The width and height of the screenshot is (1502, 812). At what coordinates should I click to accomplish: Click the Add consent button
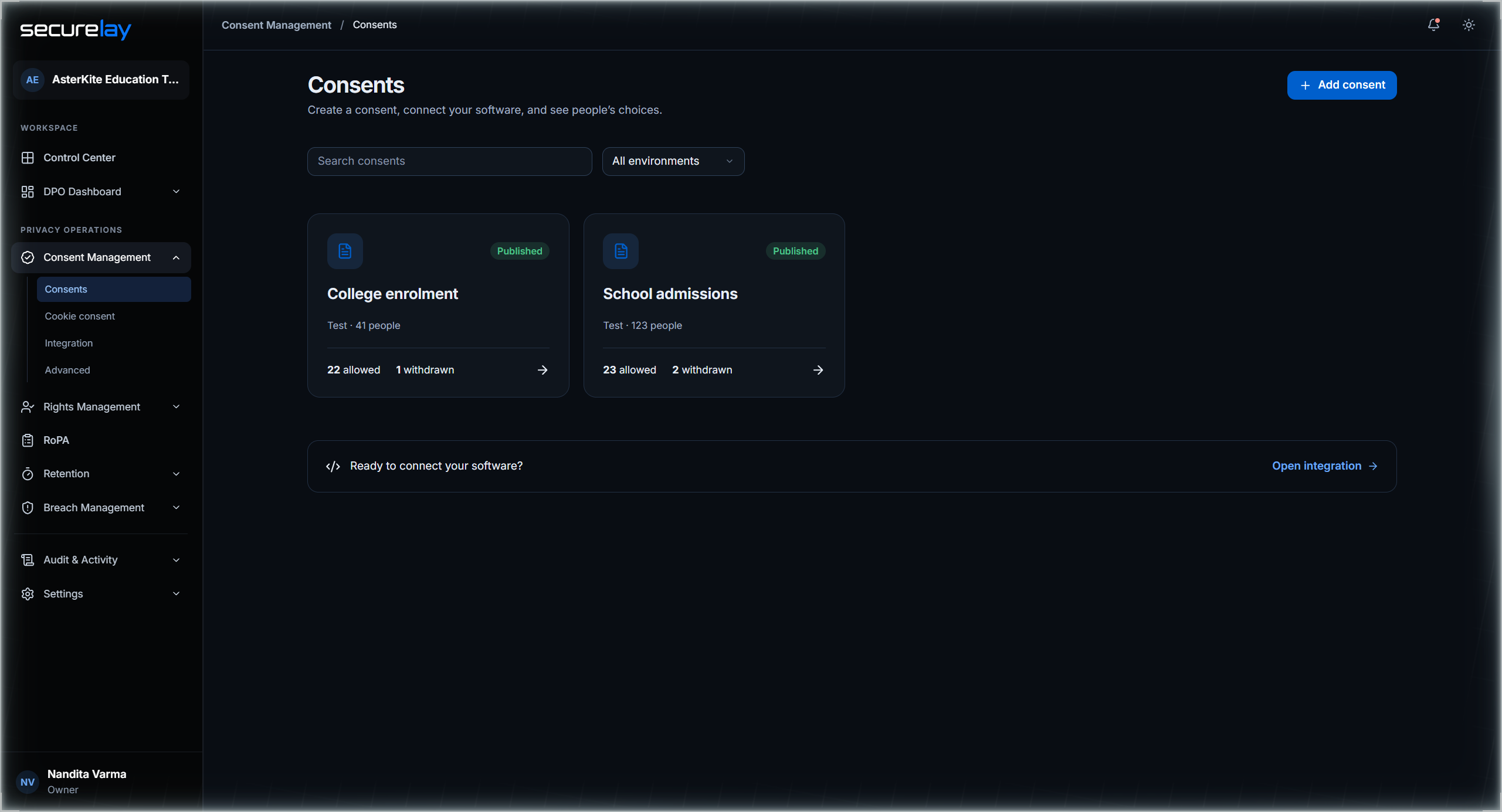(1342, 86)
